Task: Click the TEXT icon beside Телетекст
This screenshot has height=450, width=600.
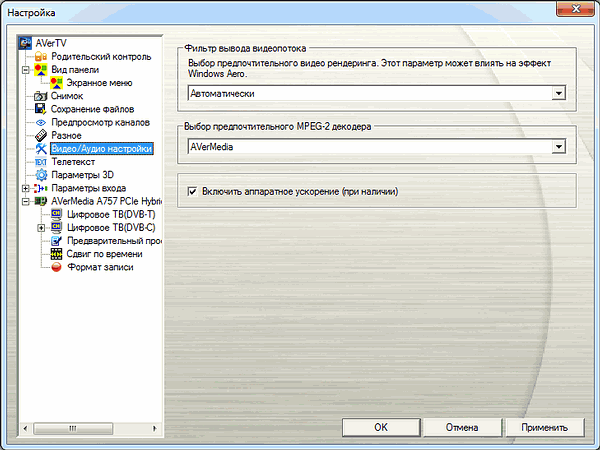Action: 41,162
